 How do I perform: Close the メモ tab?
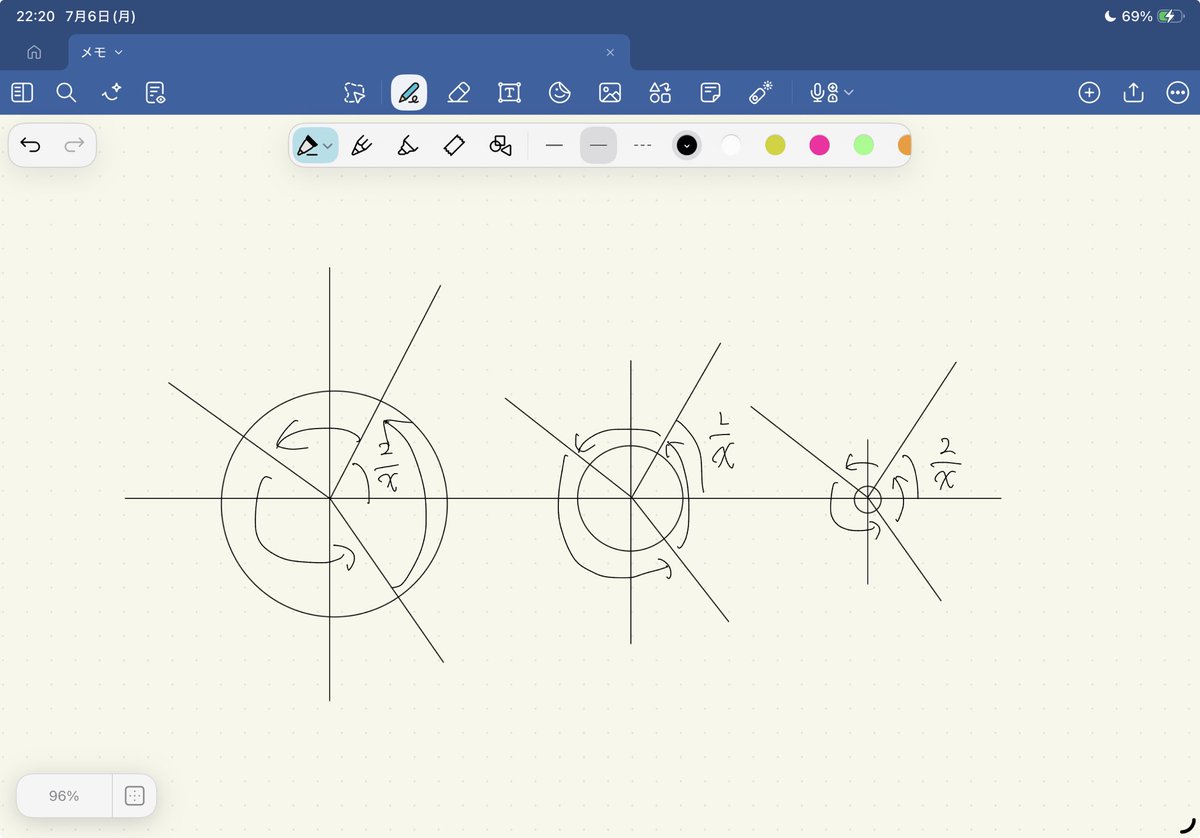[x=610, y=52]
